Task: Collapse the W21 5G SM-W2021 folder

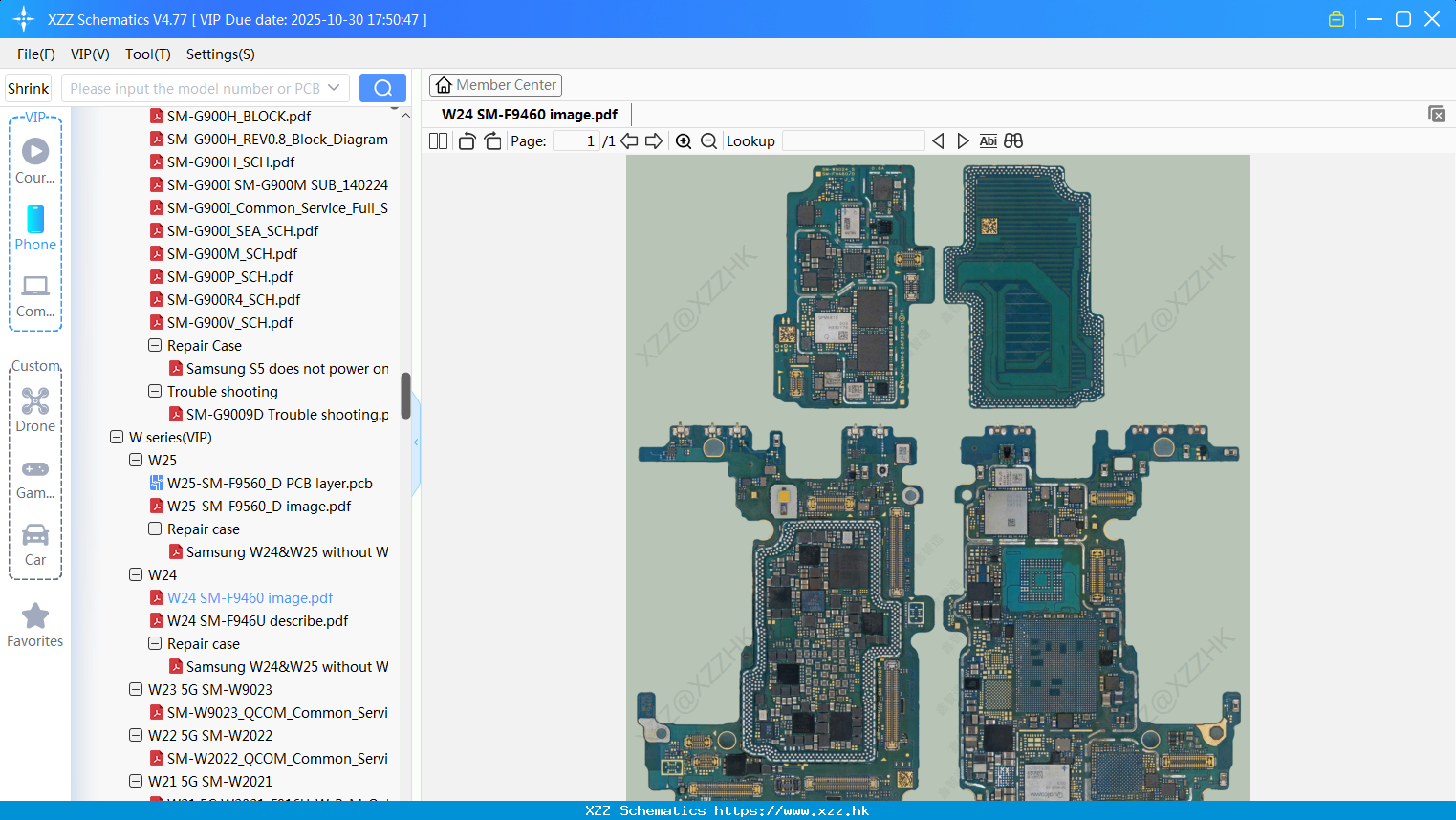Action: 136,781
